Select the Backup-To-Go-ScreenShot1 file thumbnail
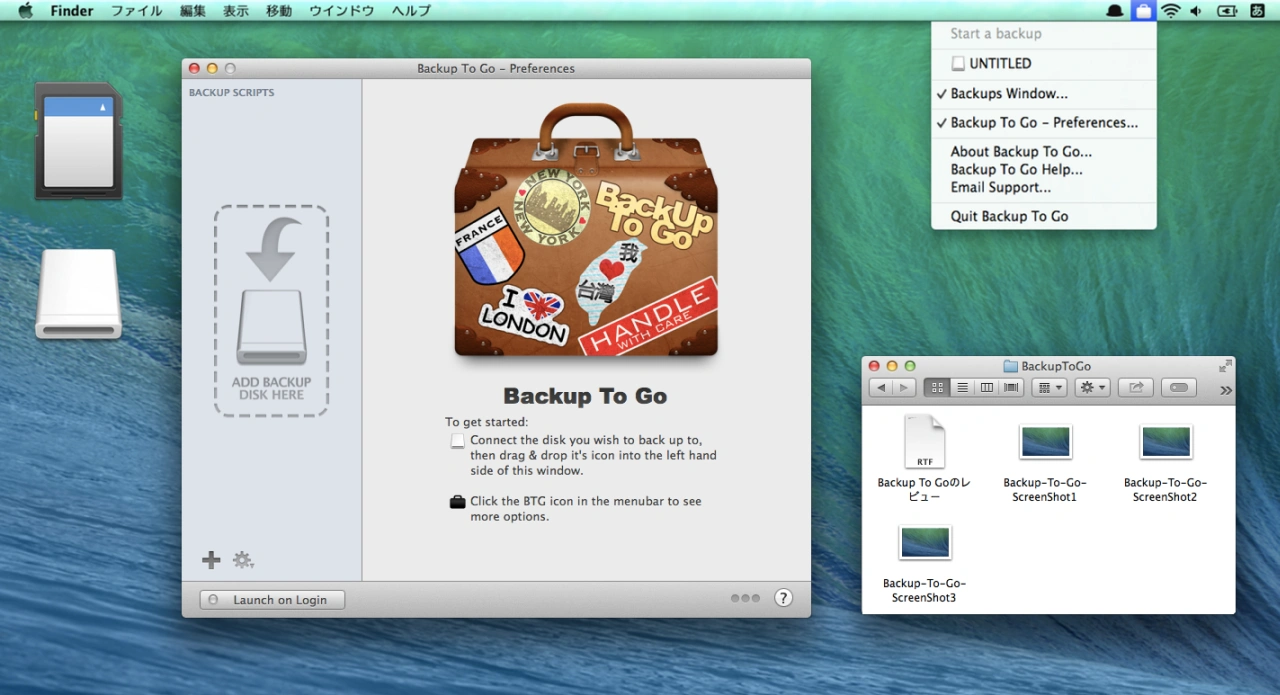The width and height of the screenshot is (1280, 695). [x=1045, y=442]
